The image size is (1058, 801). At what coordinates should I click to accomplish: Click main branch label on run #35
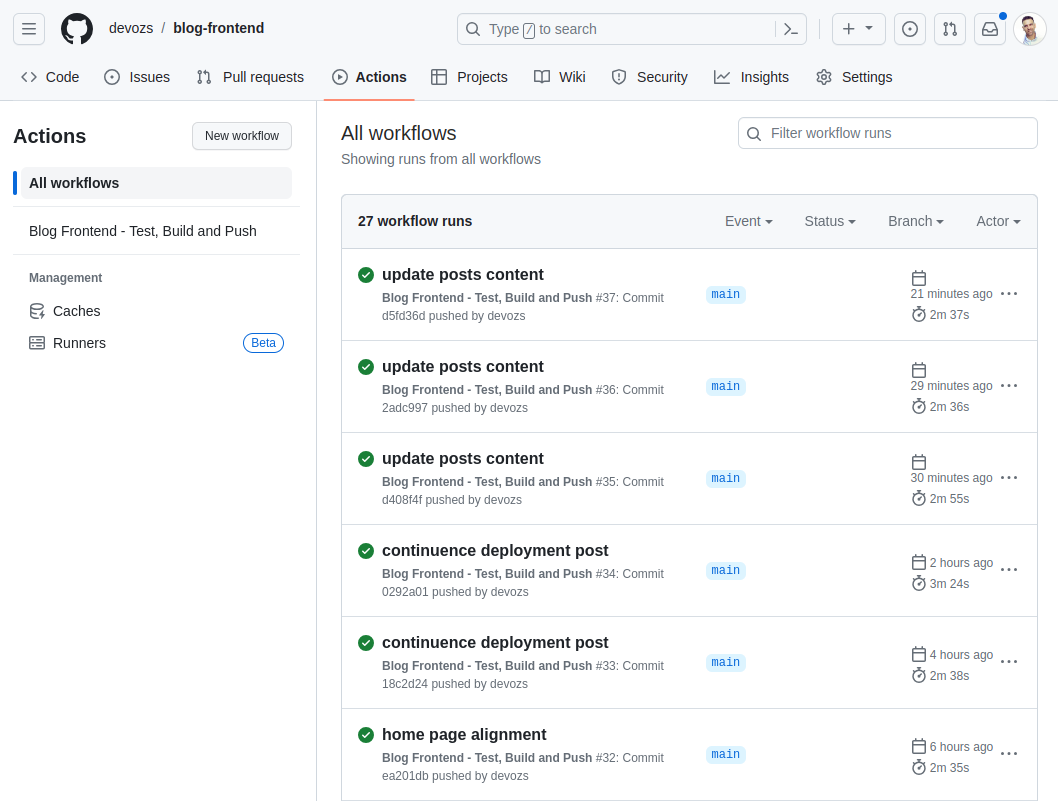pos(725,478)
